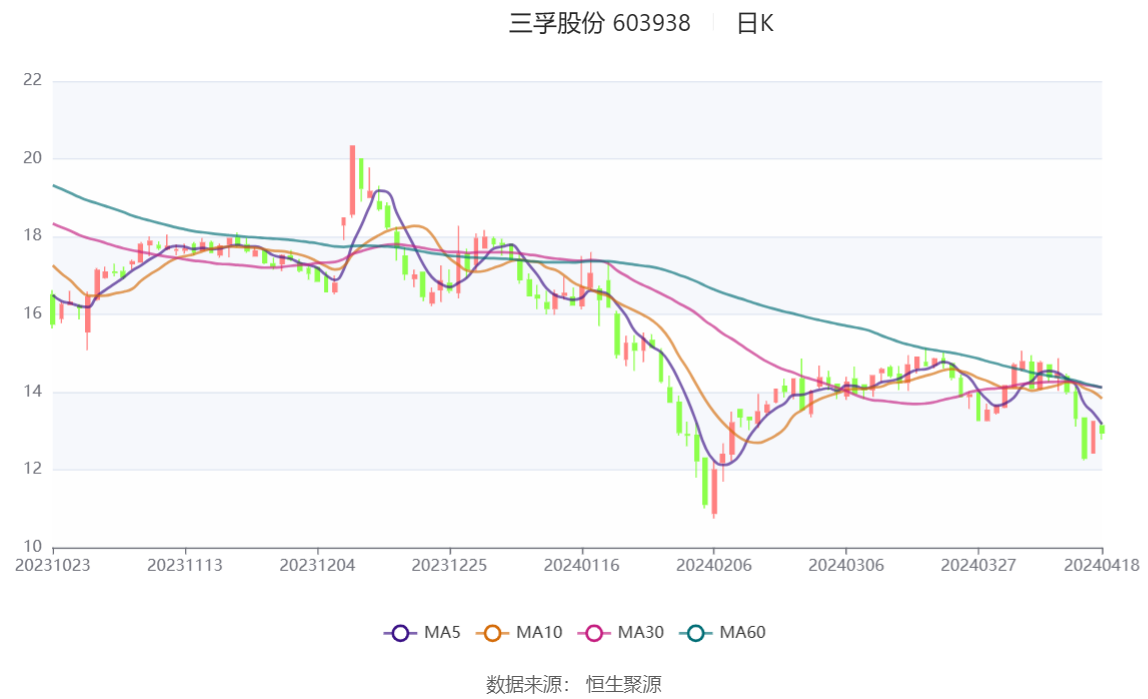1148x699 pixels.
Task: Toggle the MA30 pink legend circle icon
Action: pyautogui.click(x=594, y=633)
